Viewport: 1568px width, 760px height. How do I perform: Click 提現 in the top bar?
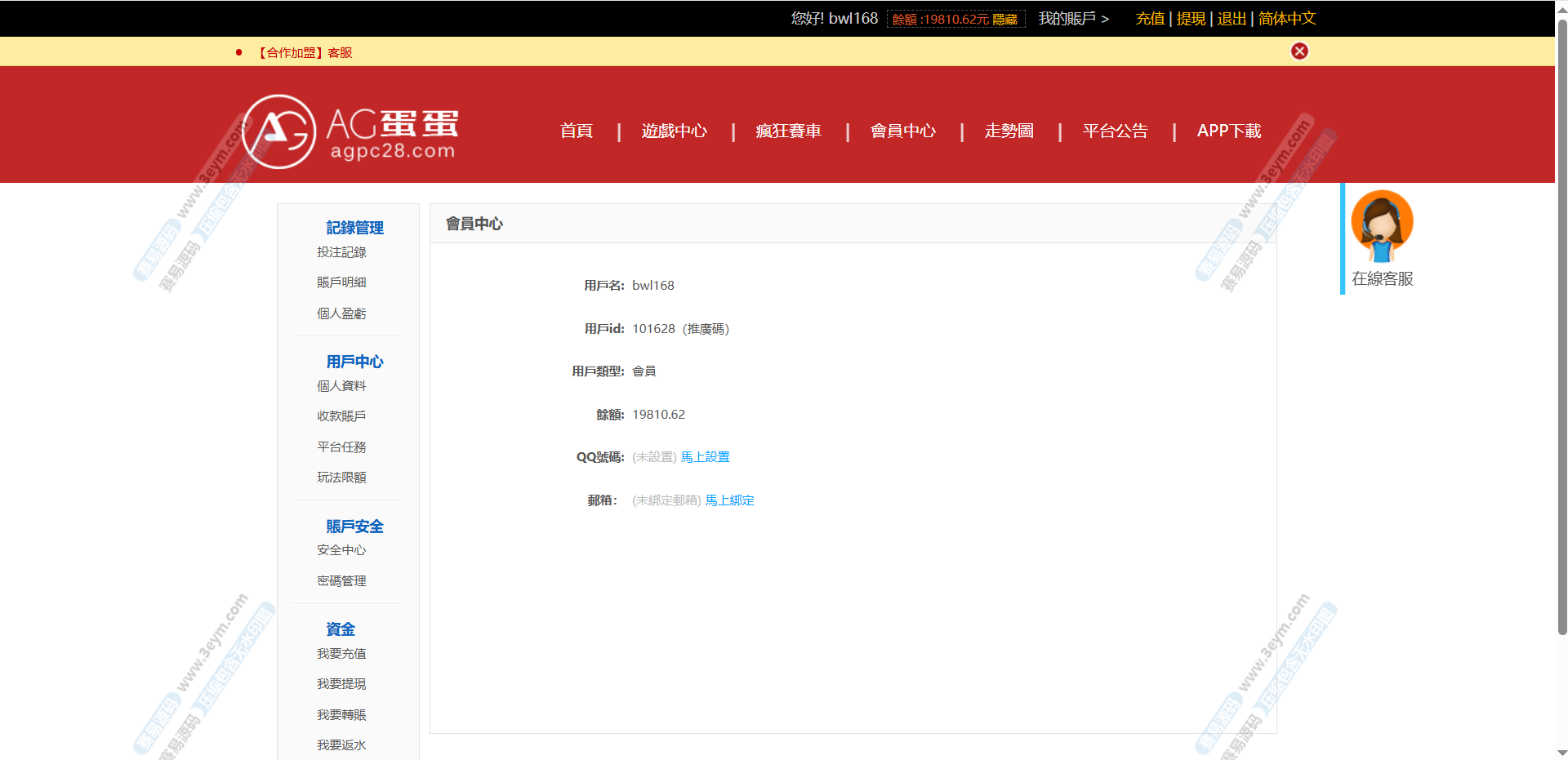pos(1191,19)
